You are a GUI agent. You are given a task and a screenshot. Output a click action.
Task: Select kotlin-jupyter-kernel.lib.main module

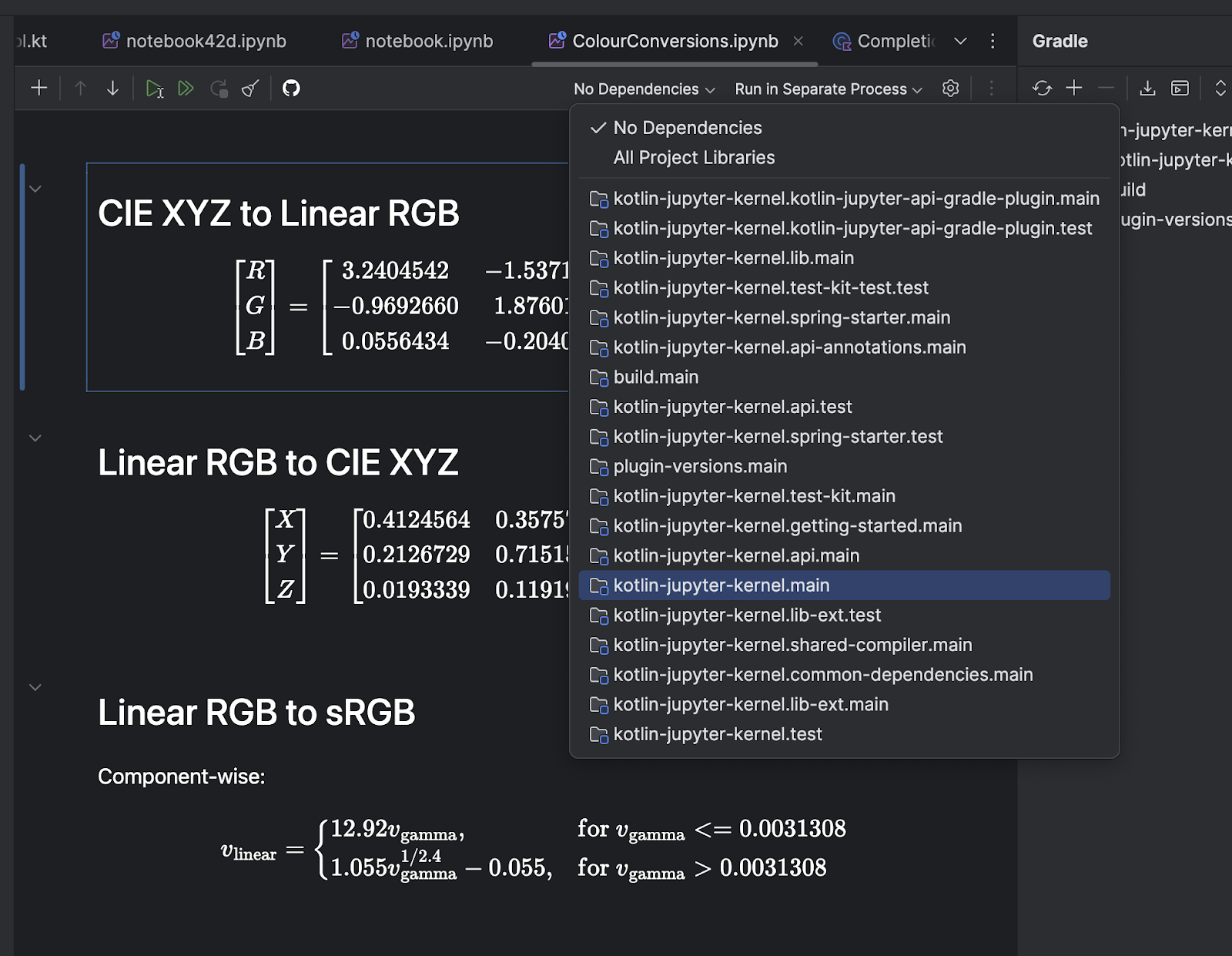844,258
